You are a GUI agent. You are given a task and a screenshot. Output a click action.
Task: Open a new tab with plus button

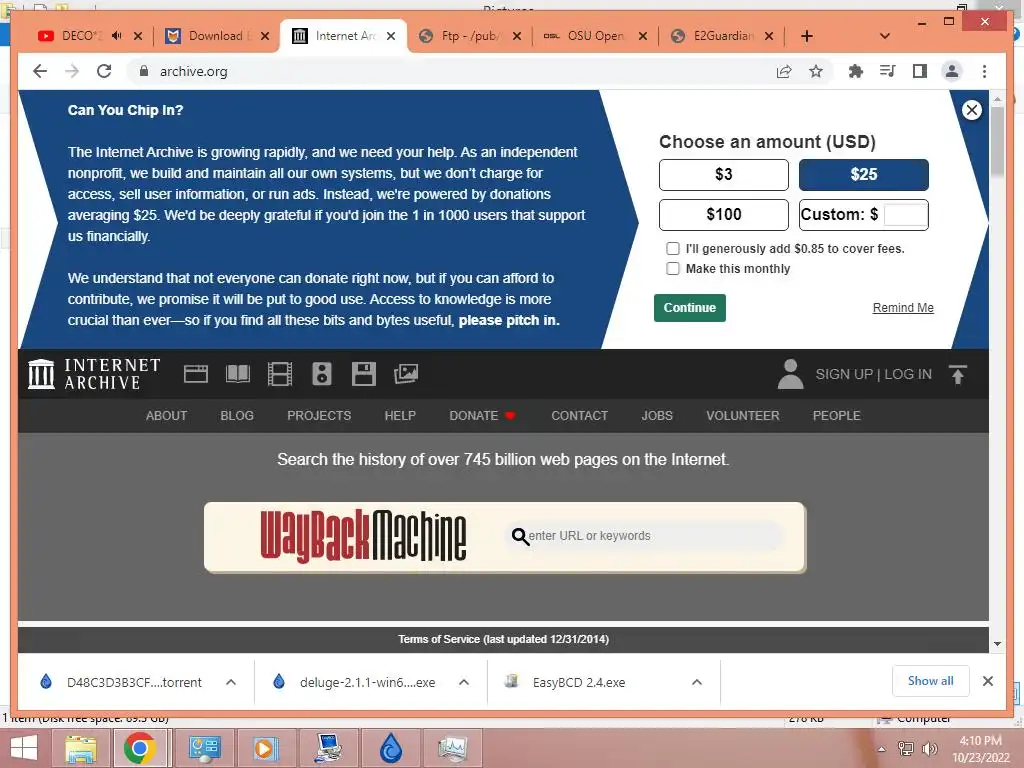807,36
